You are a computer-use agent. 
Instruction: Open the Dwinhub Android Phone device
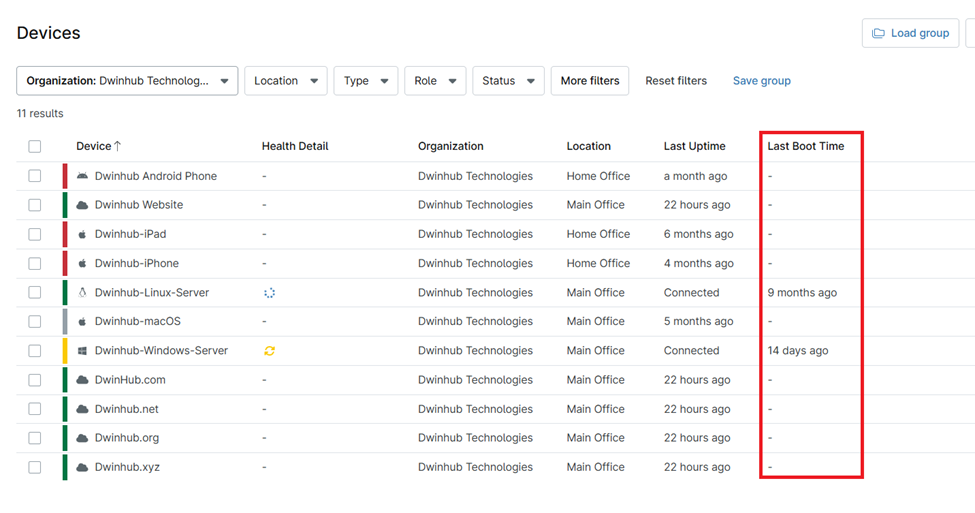pos(155,176)
